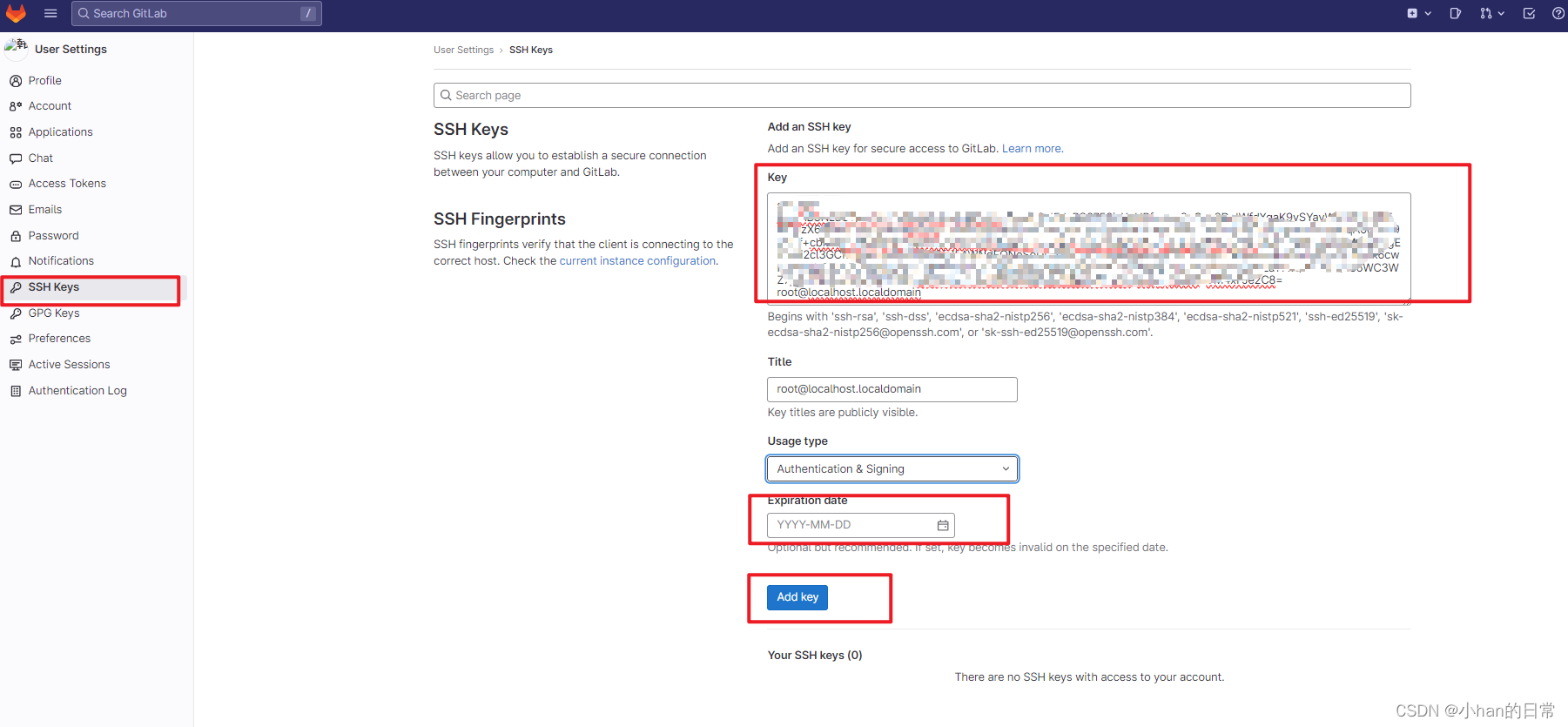Image resolution: width=1568 pixels, height=727 pixels.
Task: Click the Account sidebar icon
Action: 16,106
